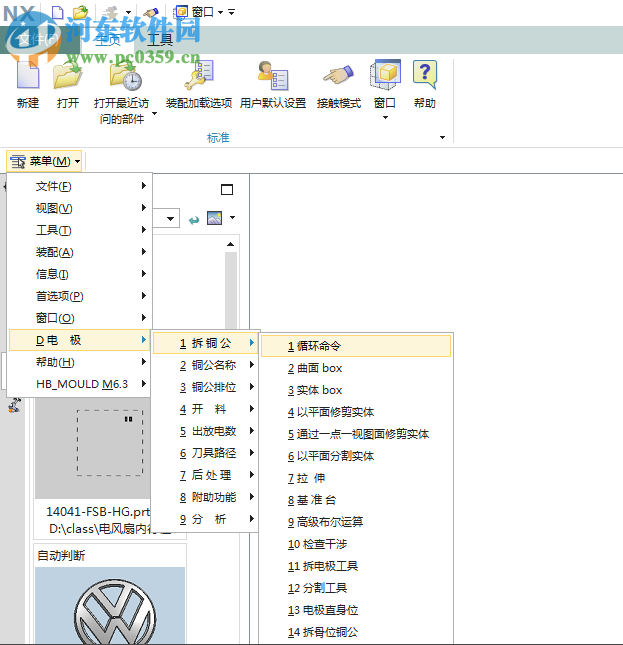The width and height of the screenshot is (623, 645).
Task: Open dropdown next to picture view icon
Action: [x=233, y=217]
